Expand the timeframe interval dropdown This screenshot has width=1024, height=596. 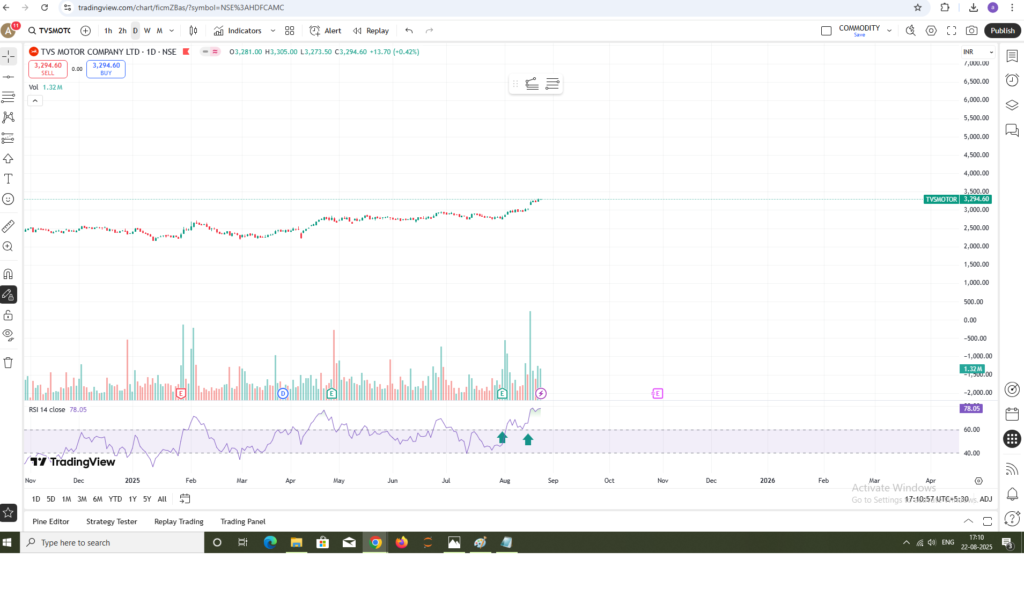tap(172, 31)
